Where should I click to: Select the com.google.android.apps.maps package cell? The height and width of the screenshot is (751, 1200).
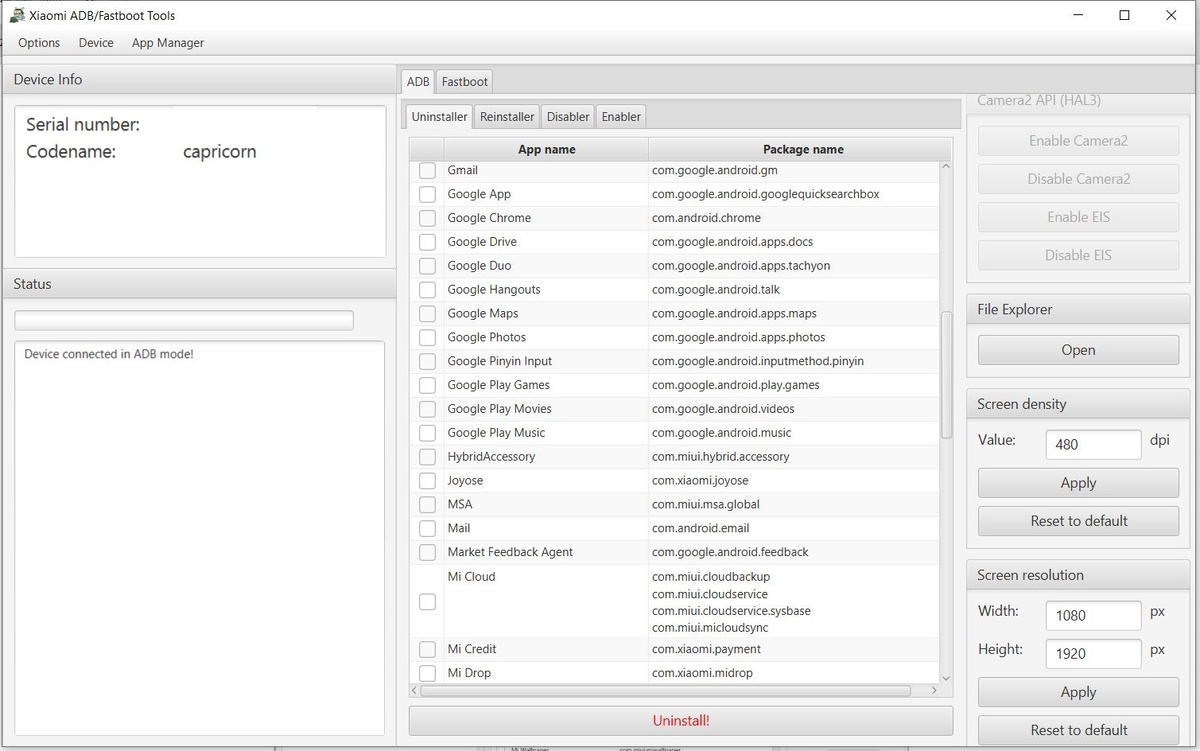[794, 314]
